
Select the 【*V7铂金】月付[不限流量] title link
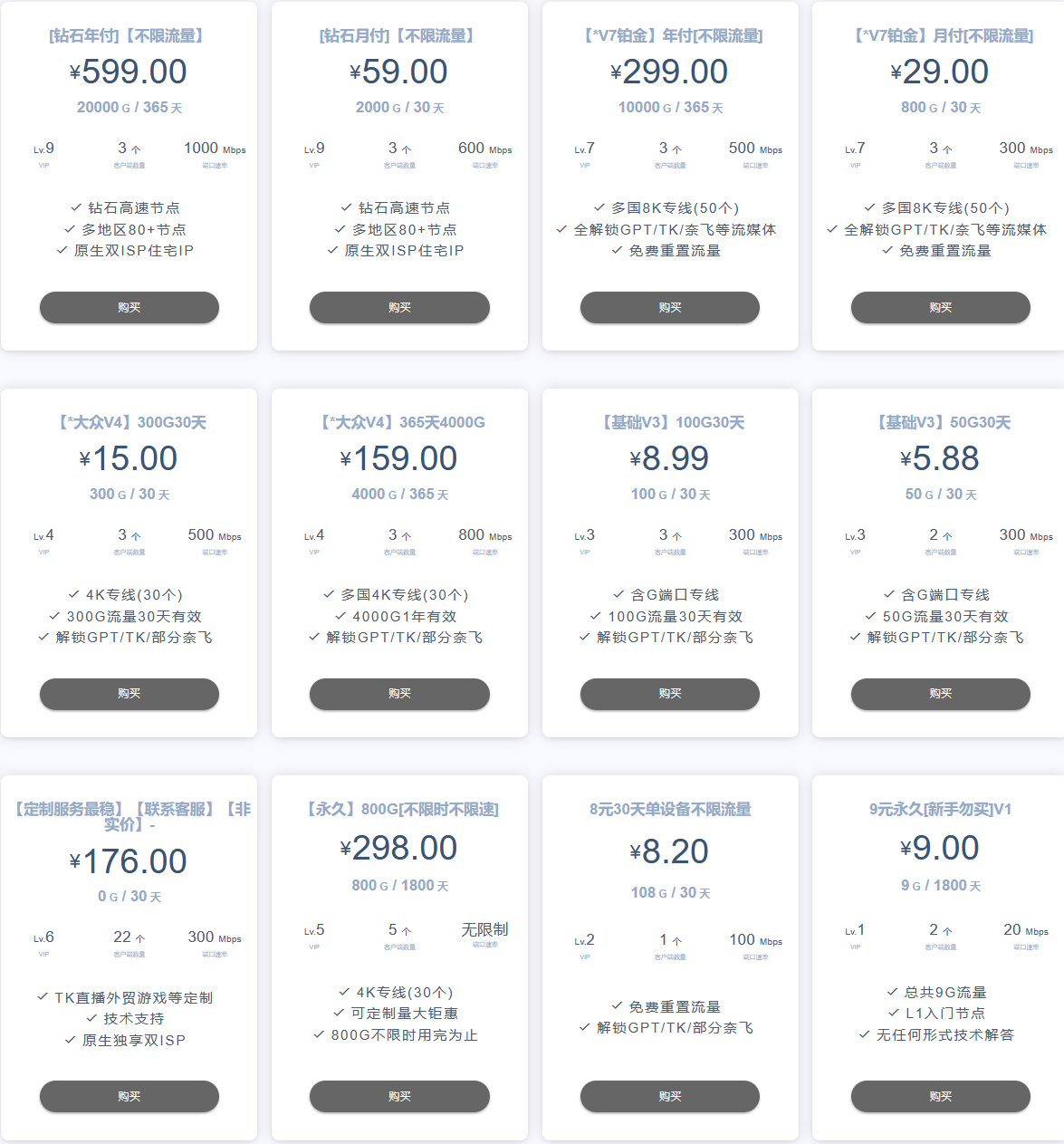941,36
